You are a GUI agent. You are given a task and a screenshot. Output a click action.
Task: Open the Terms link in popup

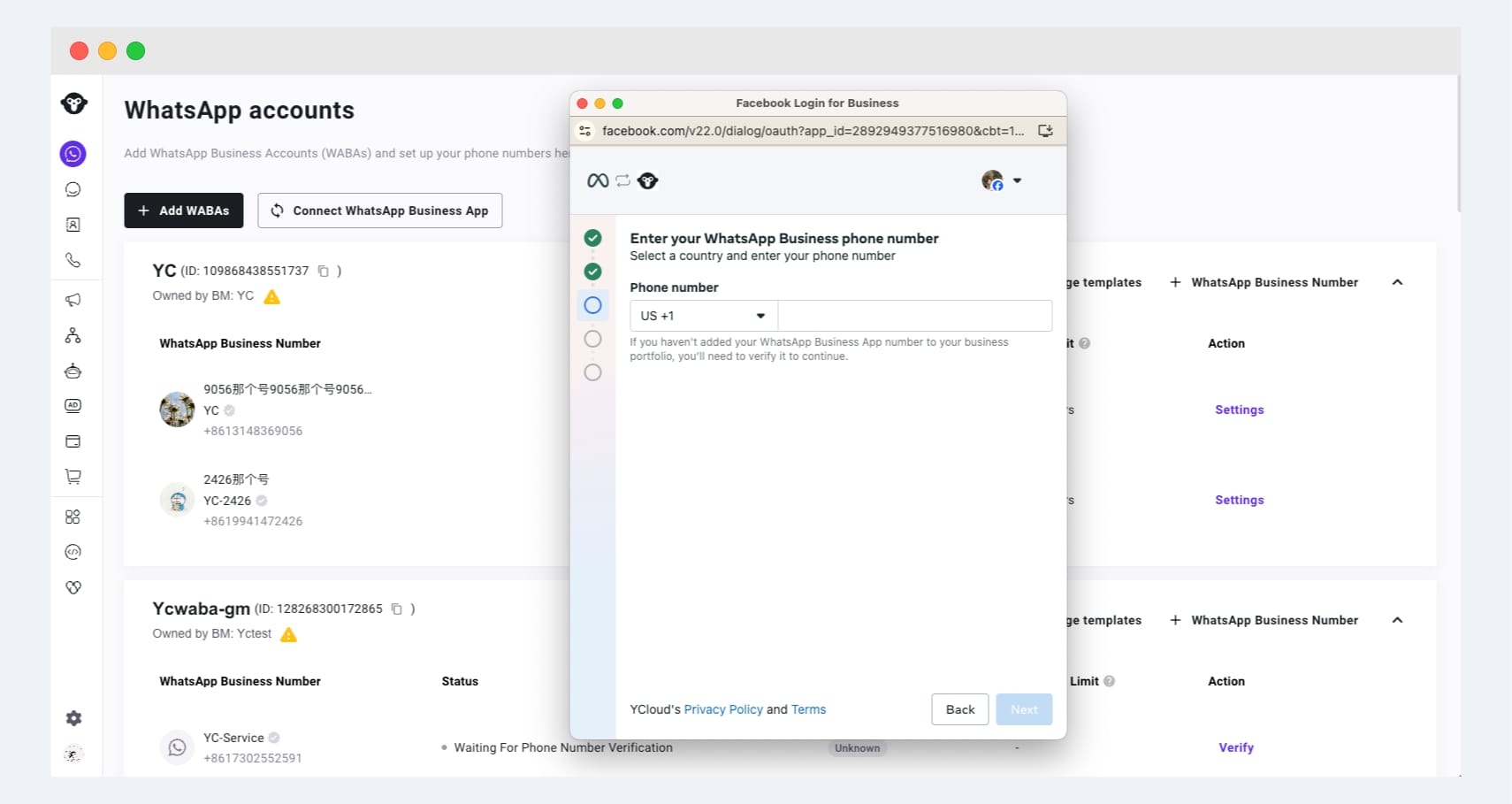click(x=808, y=709)
